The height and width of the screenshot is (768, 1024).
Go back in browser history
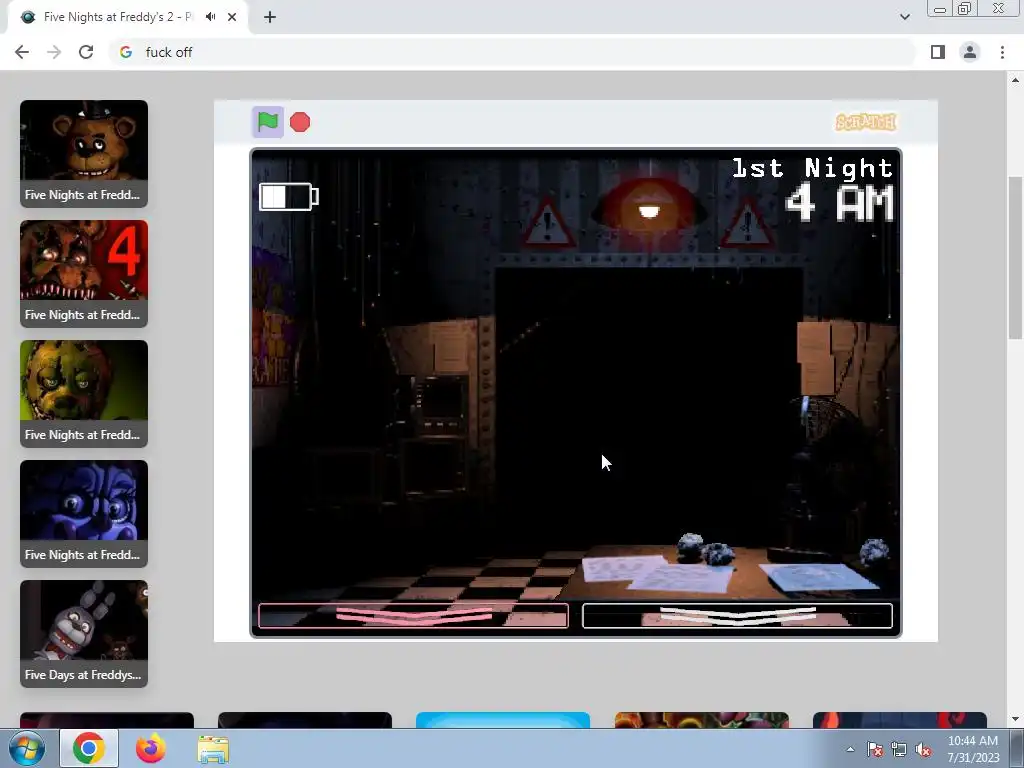click(x=22, y=52)
